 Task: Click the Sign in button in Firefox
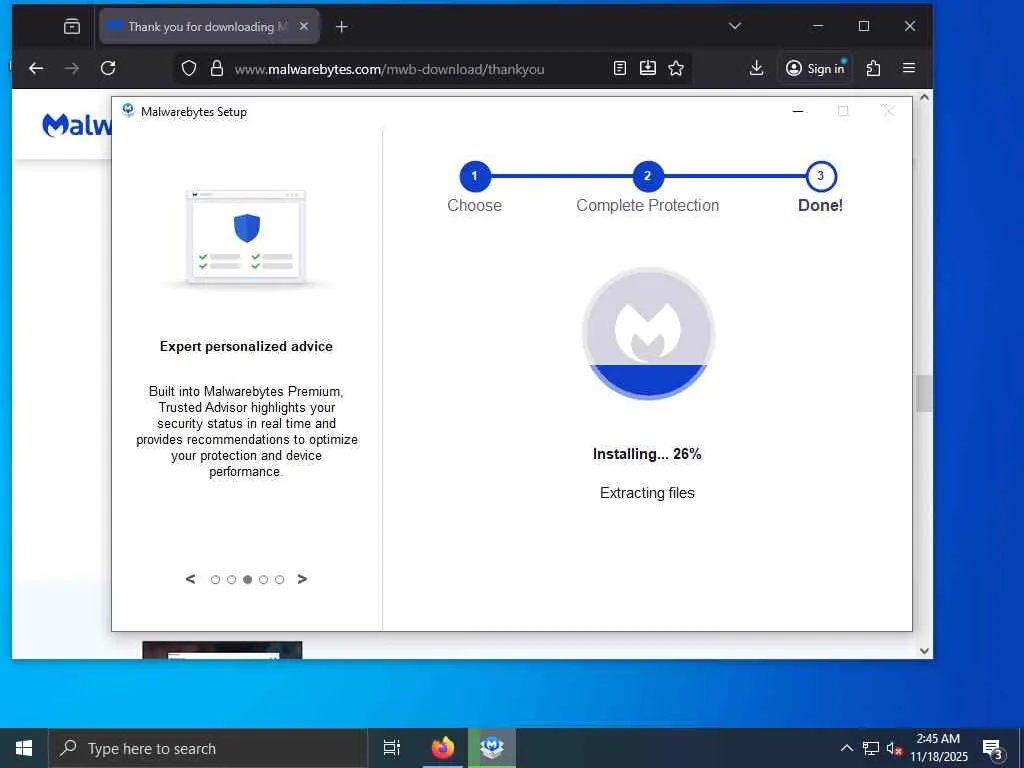click(815, 68)
